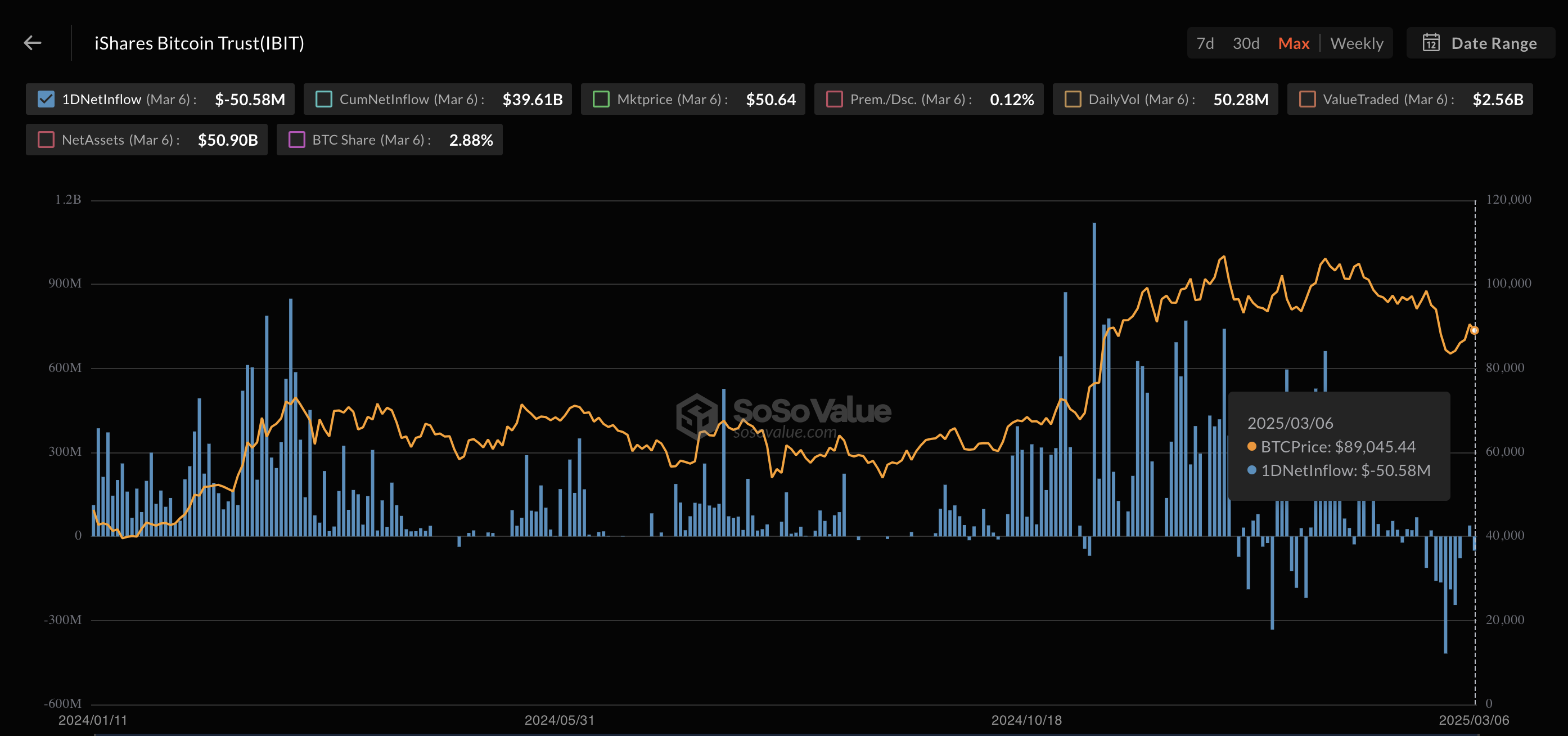Tick the Prem./Dsc. checkbox
Viewport: 1568px width, 736px height.
point(834,99)
